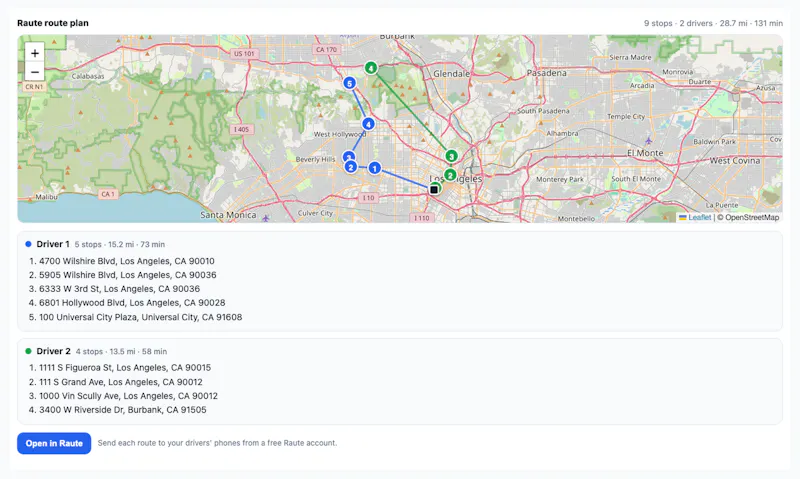Click the US 101 highway shield
This screenshot has width=800, height=479.
(x=244, y=54)
